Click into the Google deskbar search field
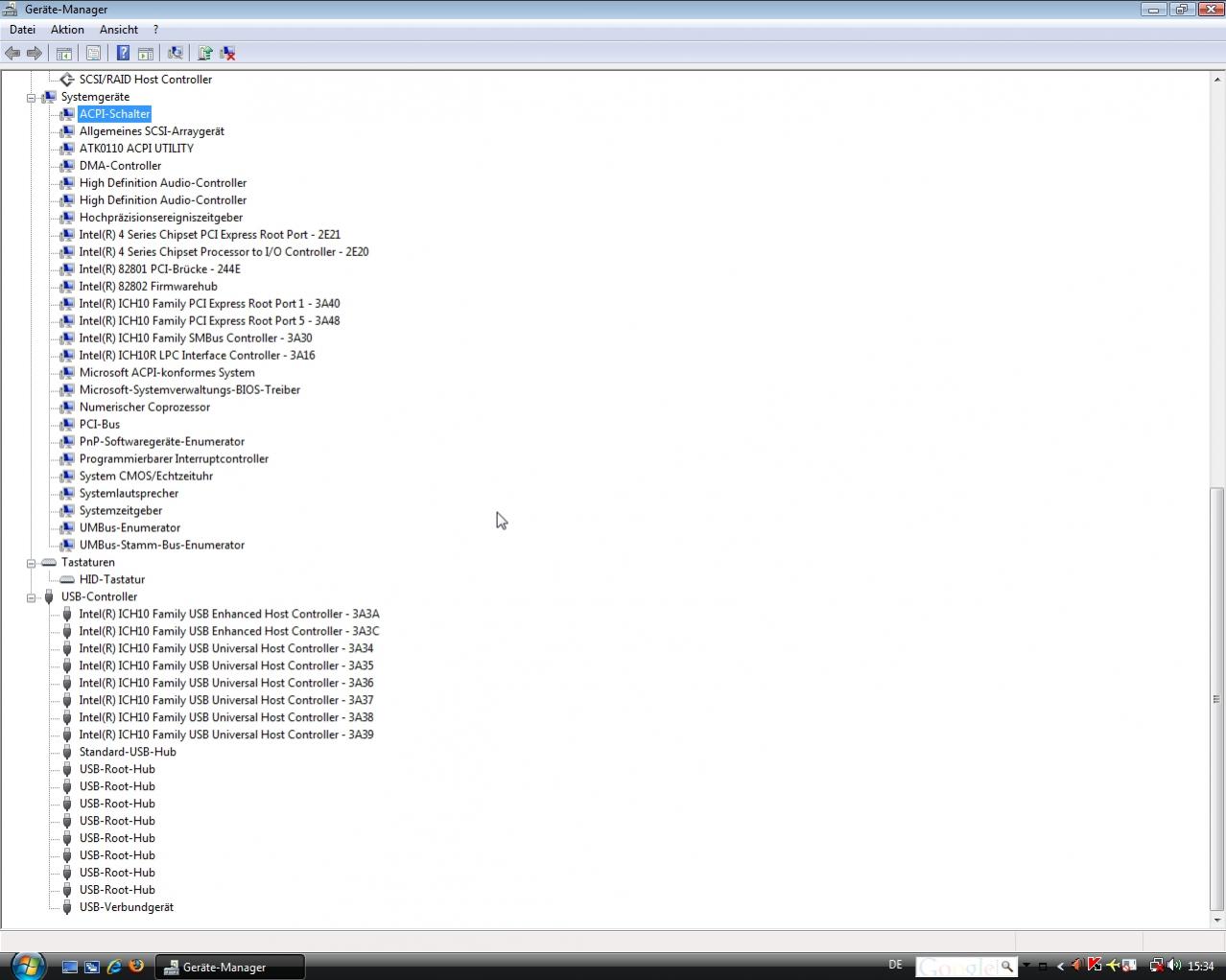This screenshot has height=980, width=1226. 956,966
